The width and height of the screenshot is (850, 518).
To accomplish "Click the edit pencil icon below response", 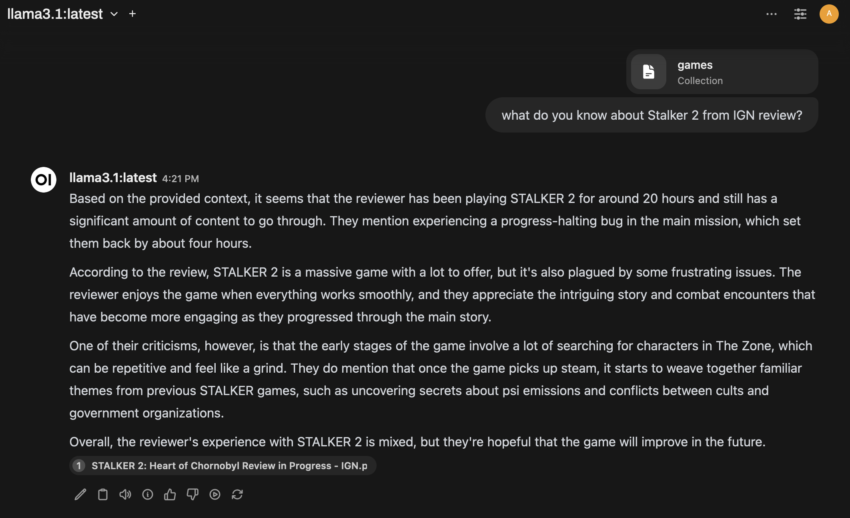I will click(x=80, y=494).
